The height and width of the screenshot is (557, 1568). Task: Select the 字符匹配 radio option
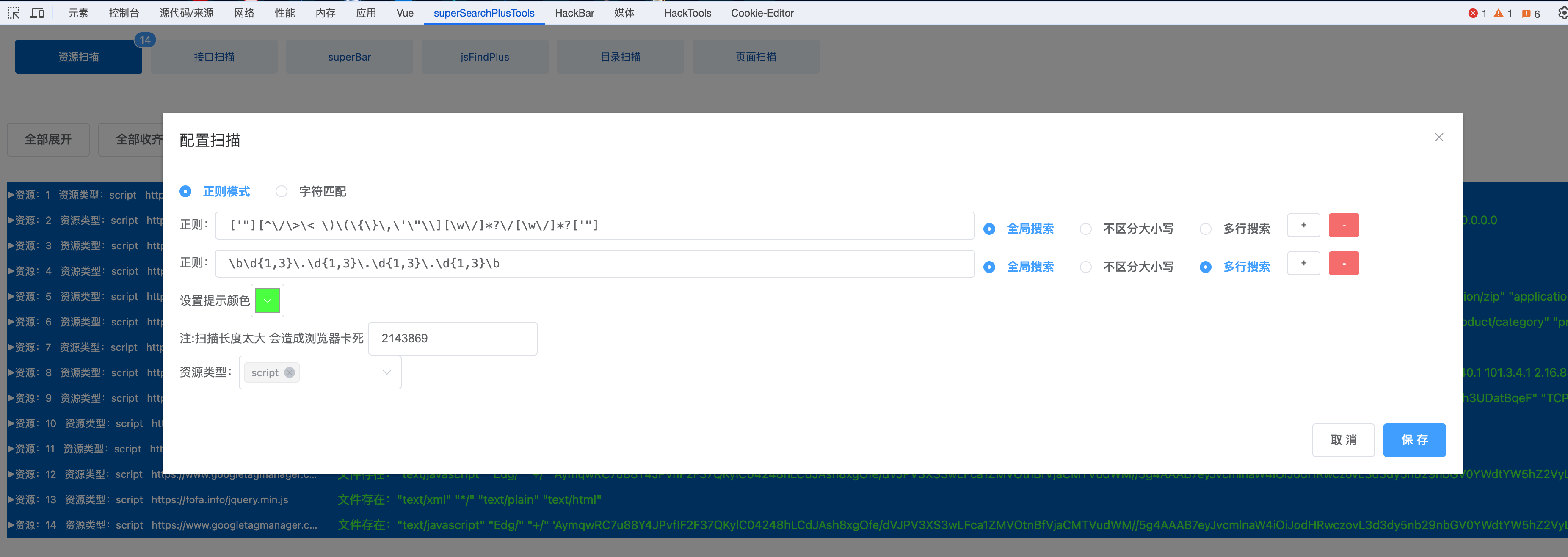coord(281,192)
